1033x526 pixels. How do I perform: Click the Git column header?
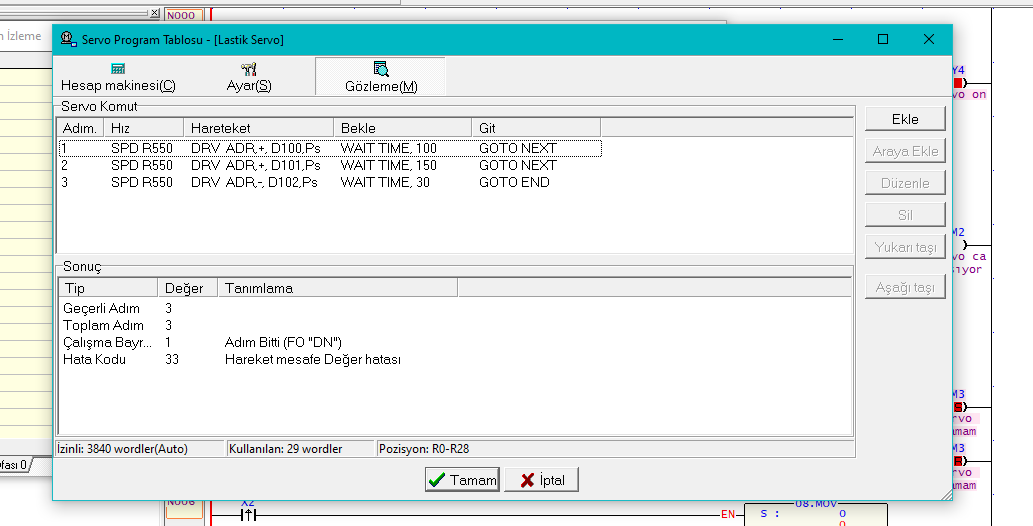(x=535, y=128)
